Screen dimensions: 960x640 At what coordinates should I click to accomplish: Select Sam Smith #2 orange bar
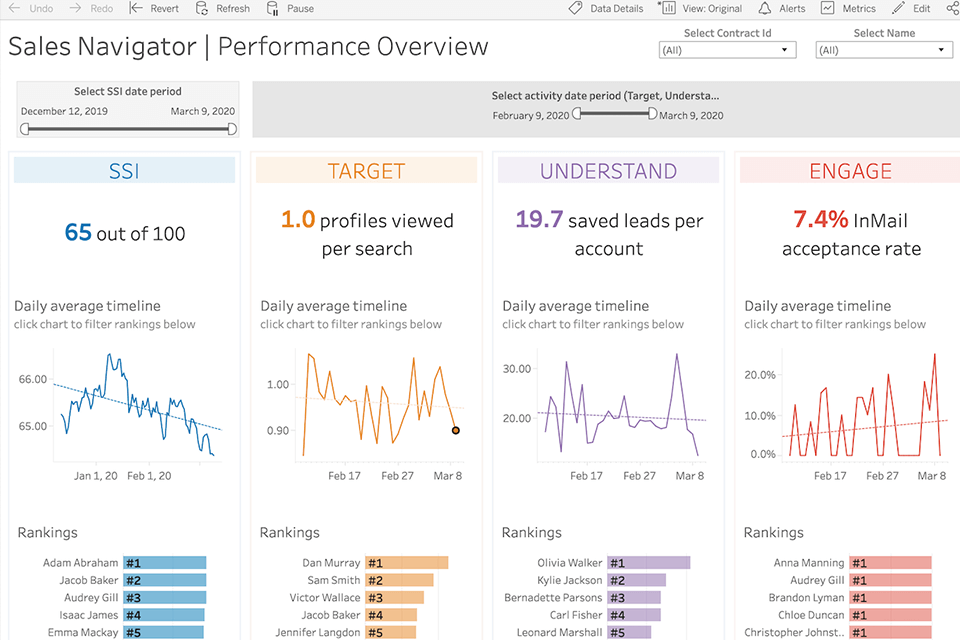[x=399, y=580]
